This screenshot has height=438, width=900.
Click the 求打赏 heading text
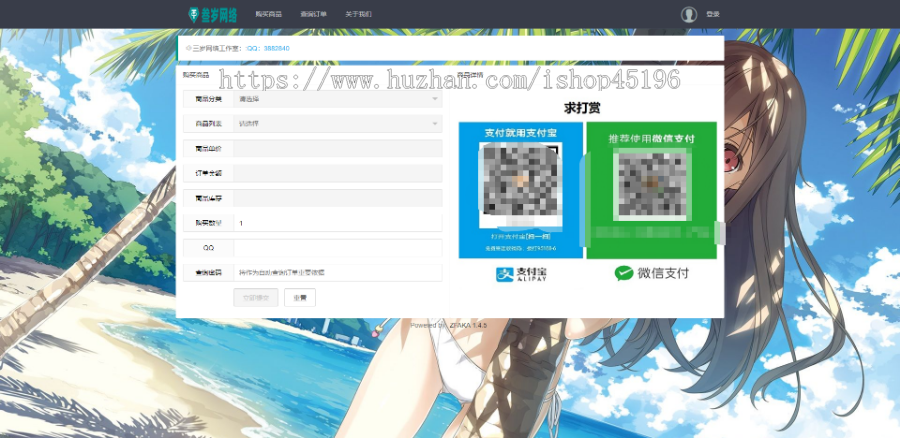[582, 108]
